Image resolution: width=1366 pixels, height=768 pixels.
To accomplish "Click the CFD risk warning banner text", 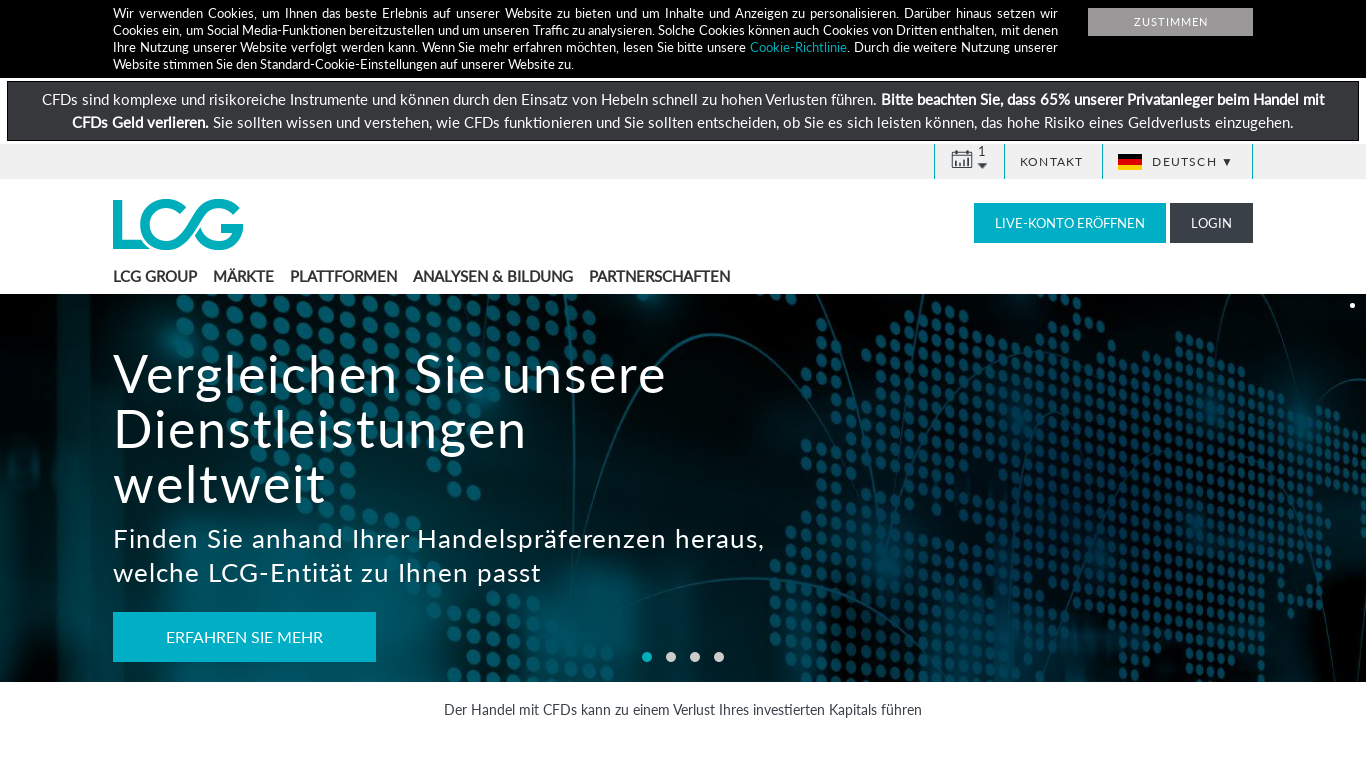I will click(683, 111).
